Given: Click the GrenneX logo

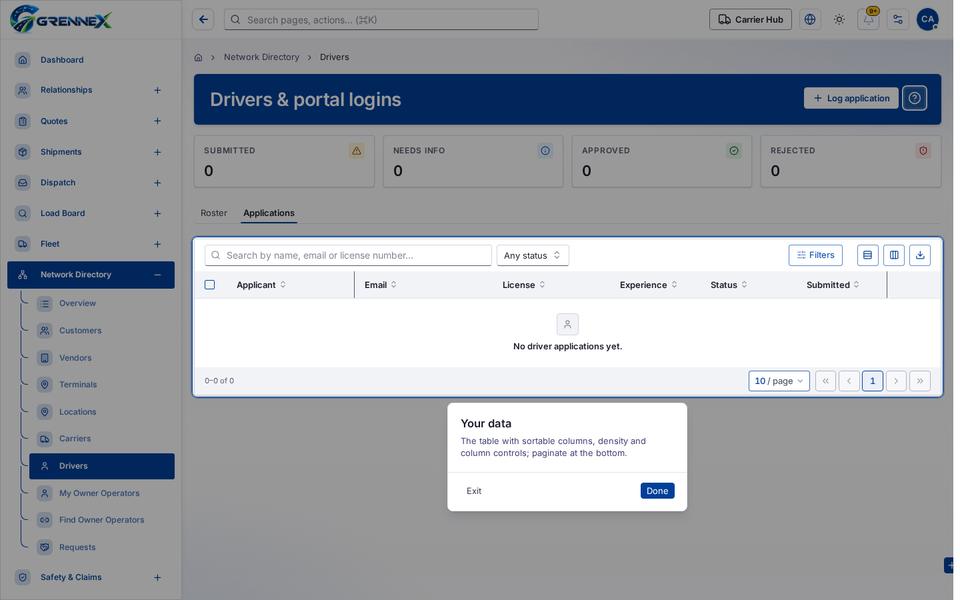Looking at the screenshot, I should click(61, 19).
